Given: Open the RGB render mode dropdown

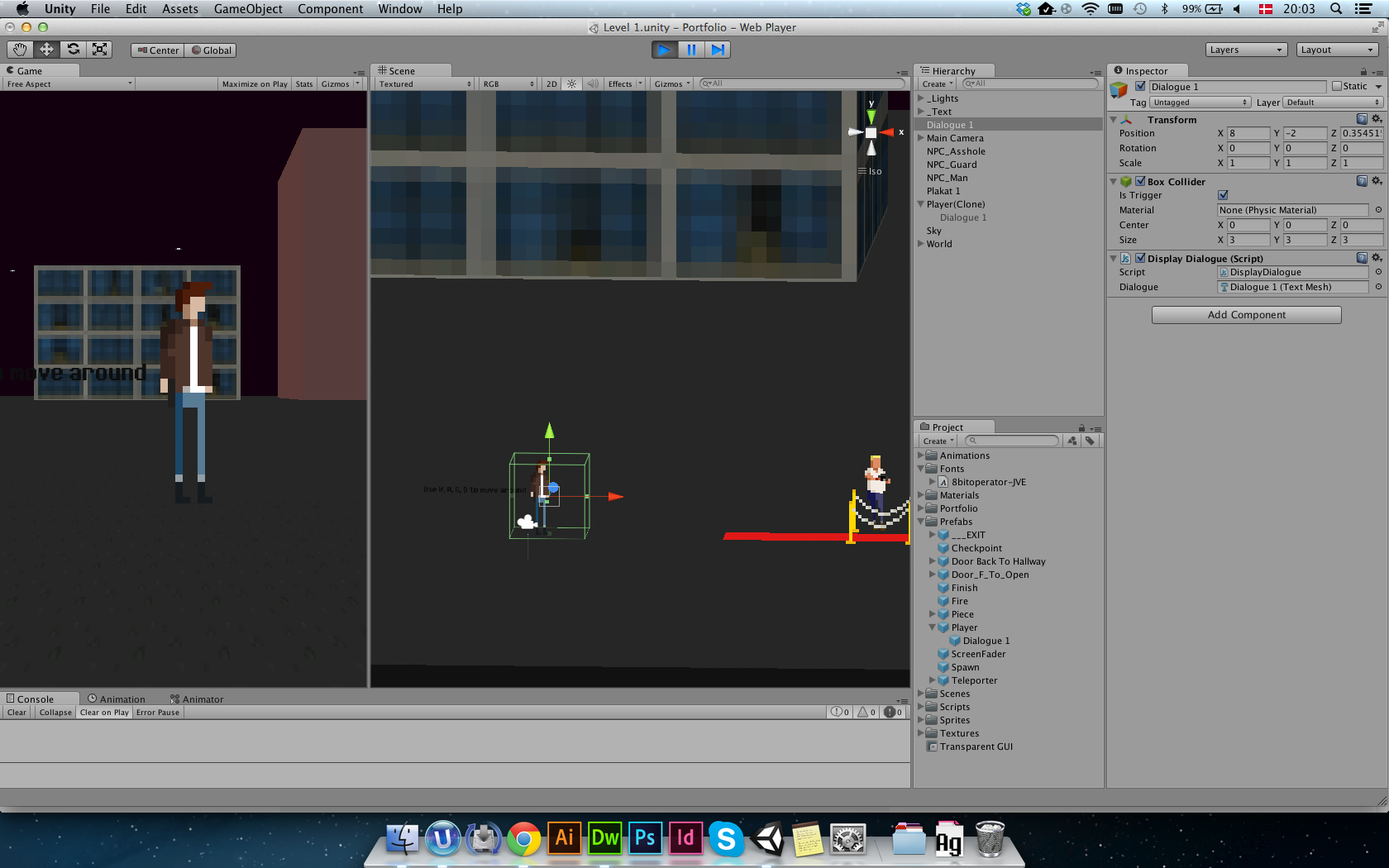Looking at the screenshot, I should [508, 83].
